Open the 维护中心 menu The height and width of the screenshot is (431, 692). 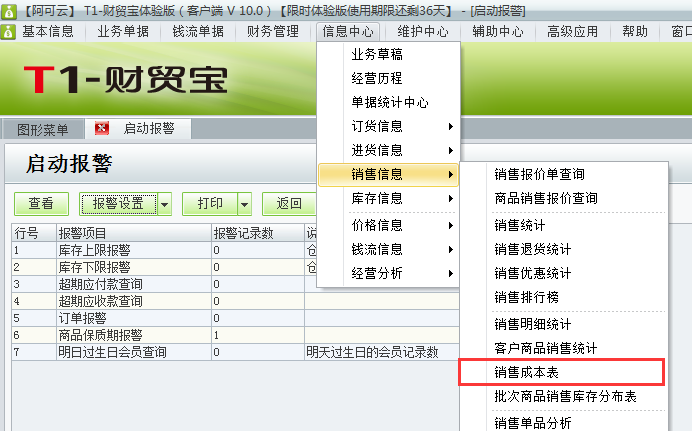423,32
